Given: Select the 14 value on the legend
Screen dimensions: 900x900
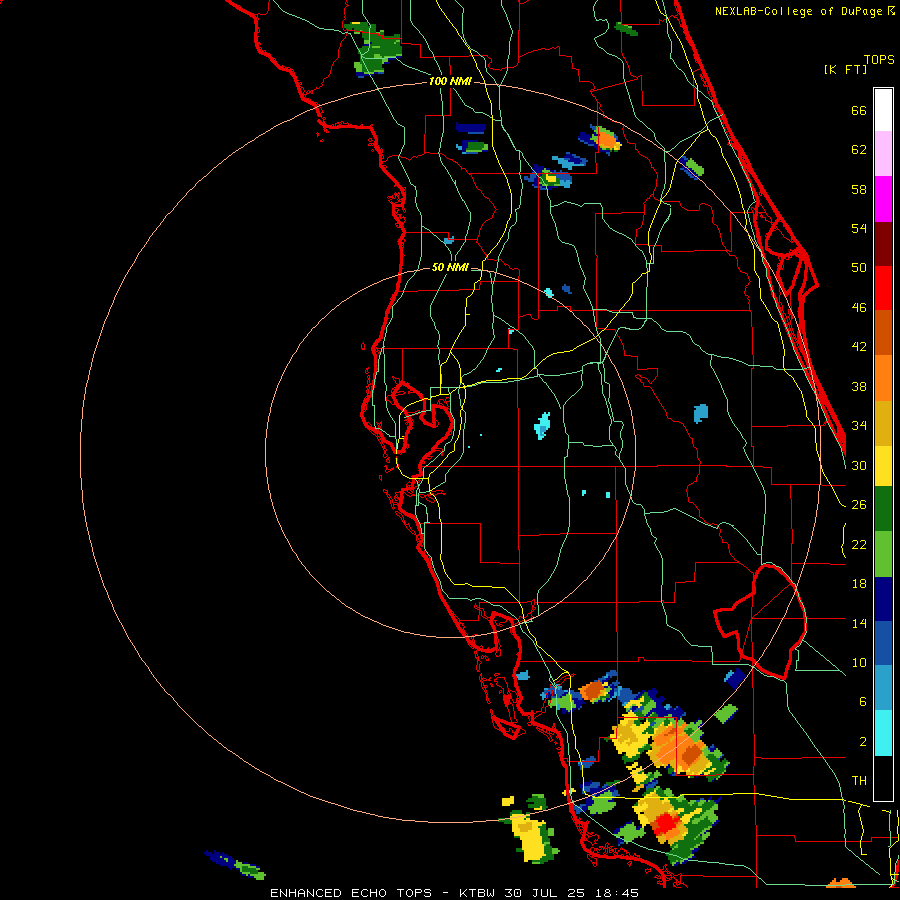Looking at the screenshot, I should point(859,623).
